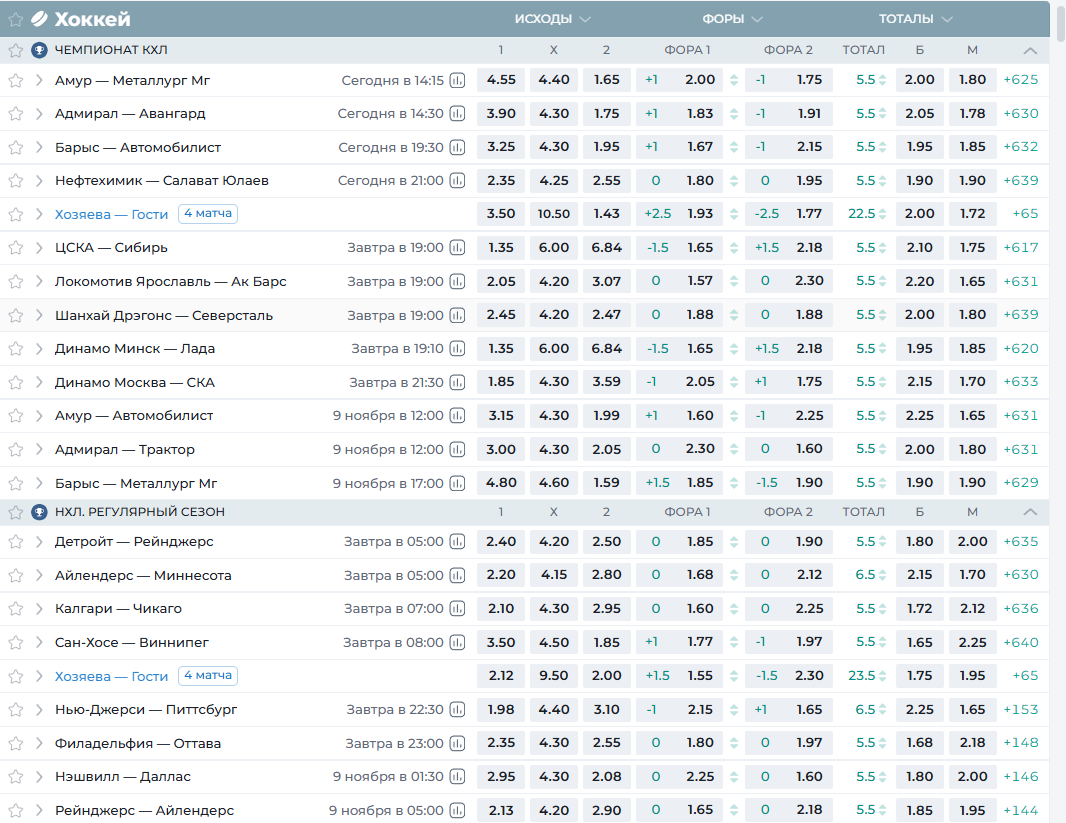Favorite the Адмирал — Авангард match star
Image resolution: width=1066 pixels, height=823 pixels.
pyautogui.click(x=15, y=114)
